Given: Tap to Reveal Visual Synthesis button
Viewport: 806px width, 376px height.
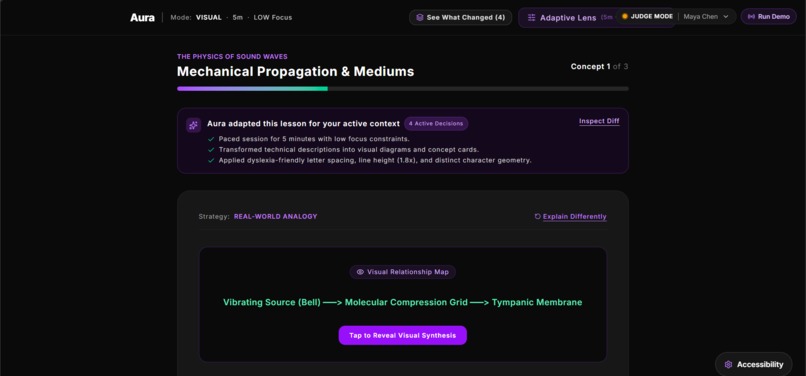Looking at the screenshot, I should pyautogui.click(x=402, y=335).
